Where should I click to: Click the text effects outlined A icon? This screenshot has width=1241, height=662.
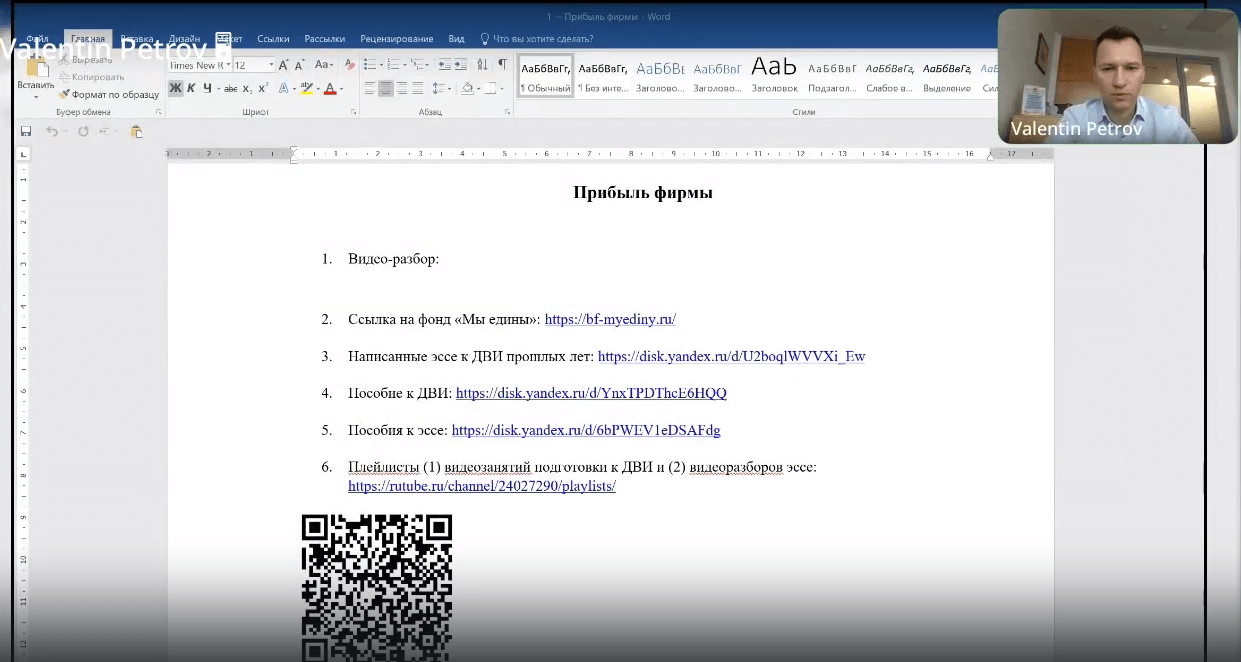tap(284, 88)
